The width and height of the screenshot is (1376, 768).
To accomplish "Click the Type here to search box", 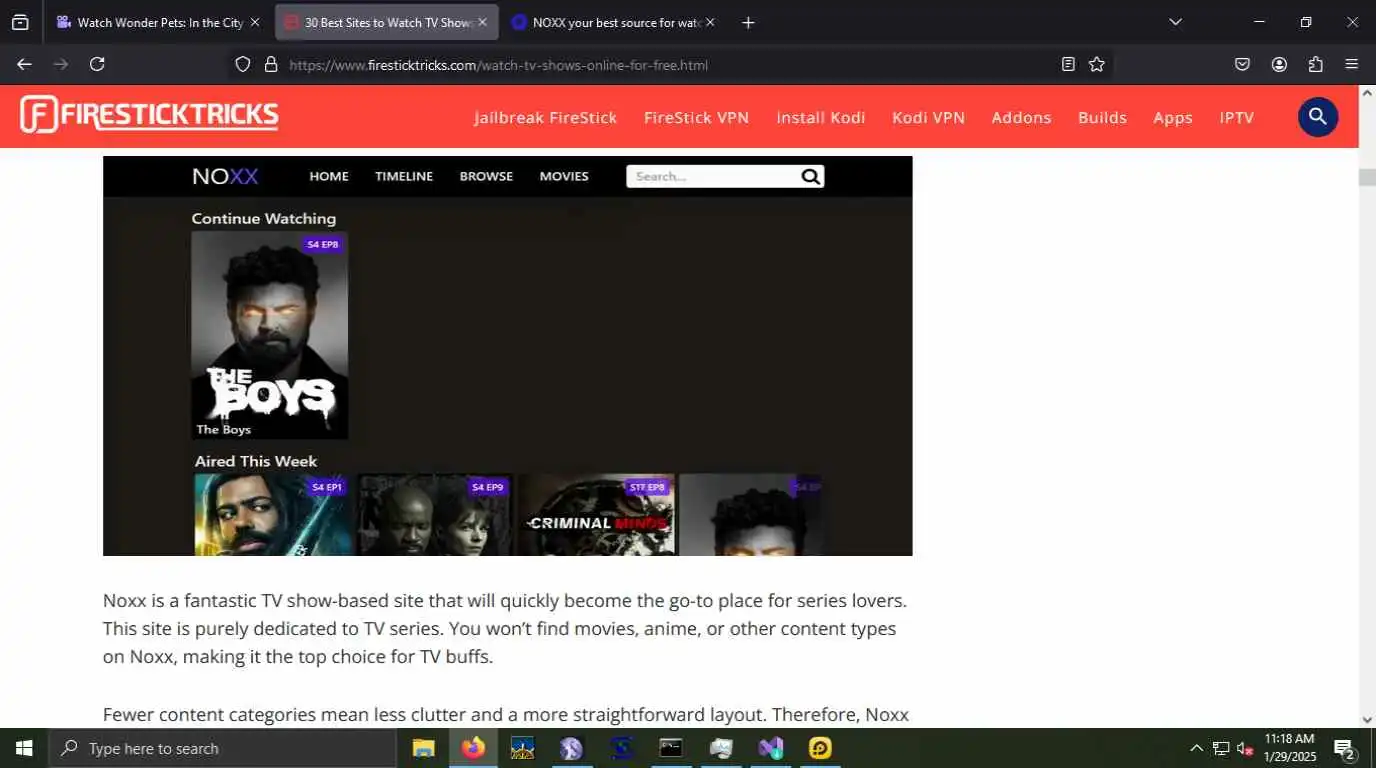I will click(x=222, y=748).
